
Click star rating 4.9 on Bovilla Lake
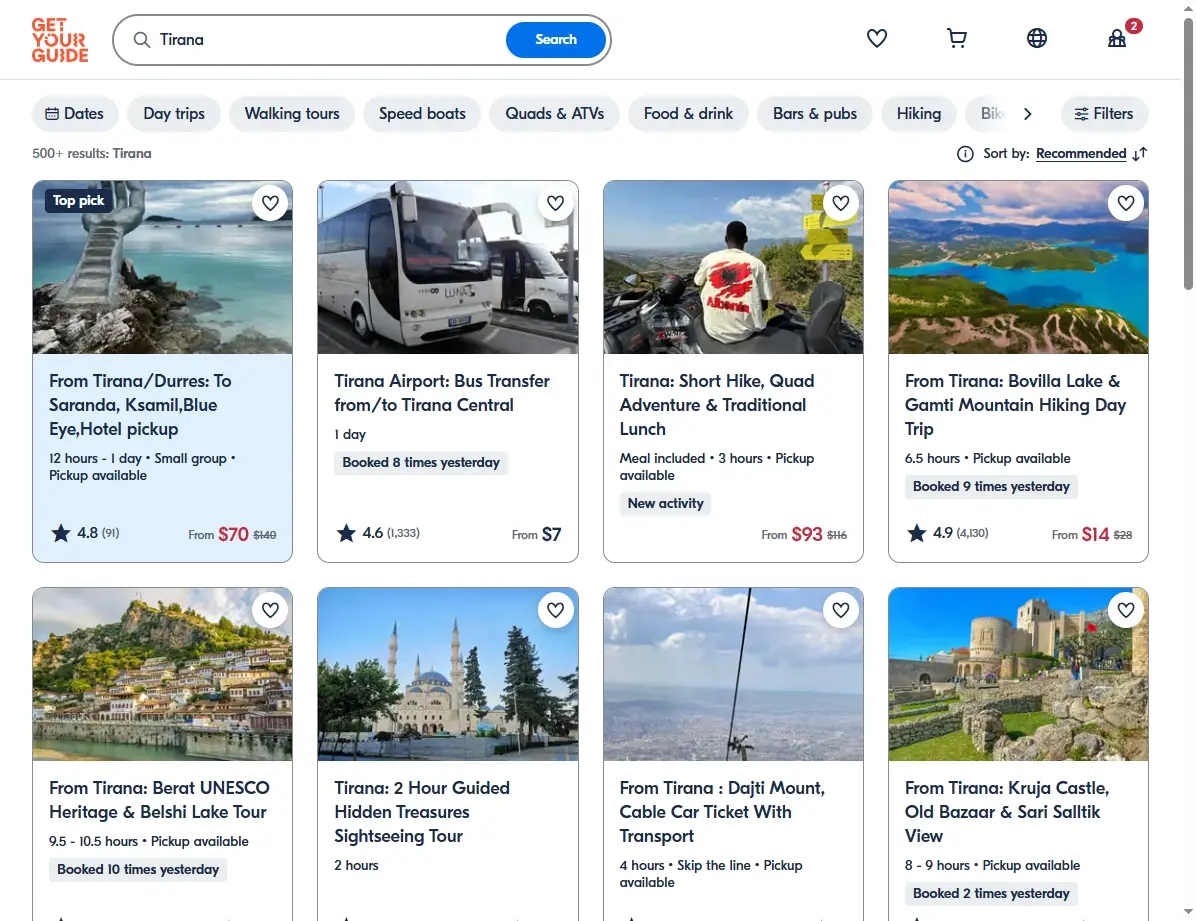point(947,533)
